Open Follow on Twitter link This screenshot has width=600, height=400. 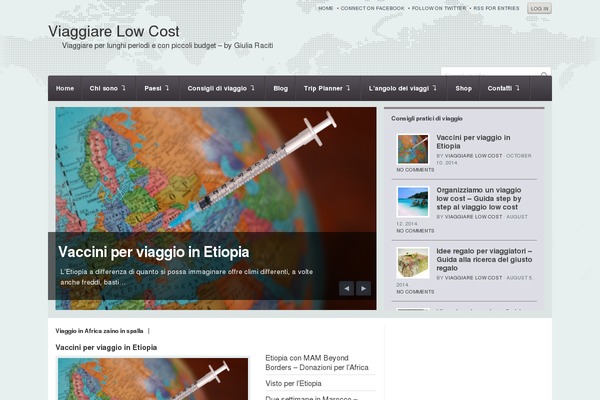439,8
